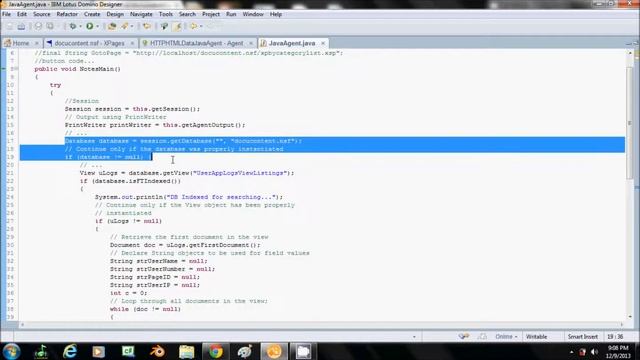The width and height of the screenshot is (640, 360).
Task: Open the Tools menu
Action: coord(166,14)
